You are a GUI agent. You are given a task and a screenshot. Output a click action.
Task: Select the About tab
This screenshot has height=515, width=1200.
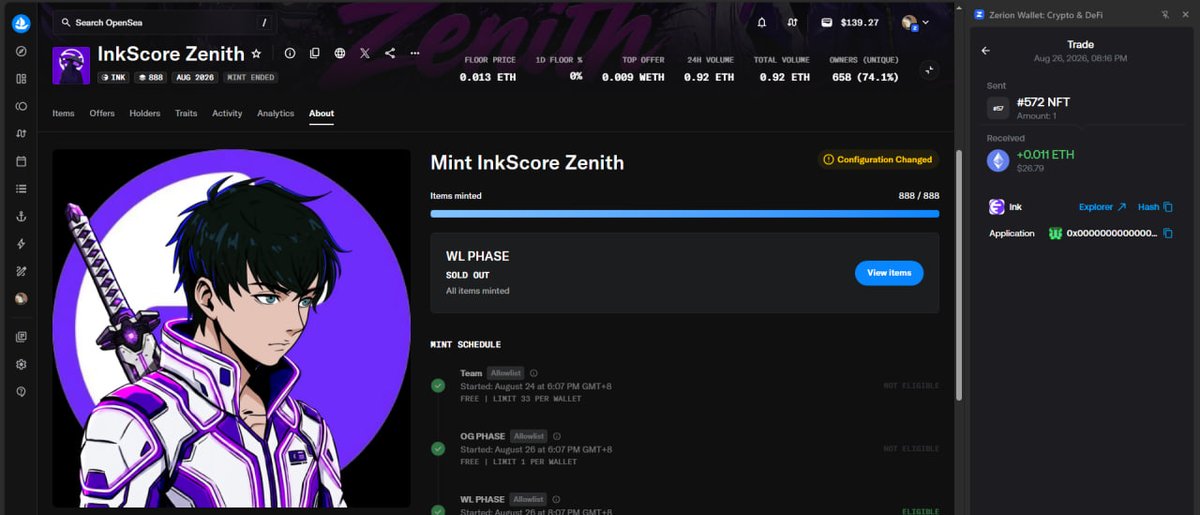tap(321, 113)
